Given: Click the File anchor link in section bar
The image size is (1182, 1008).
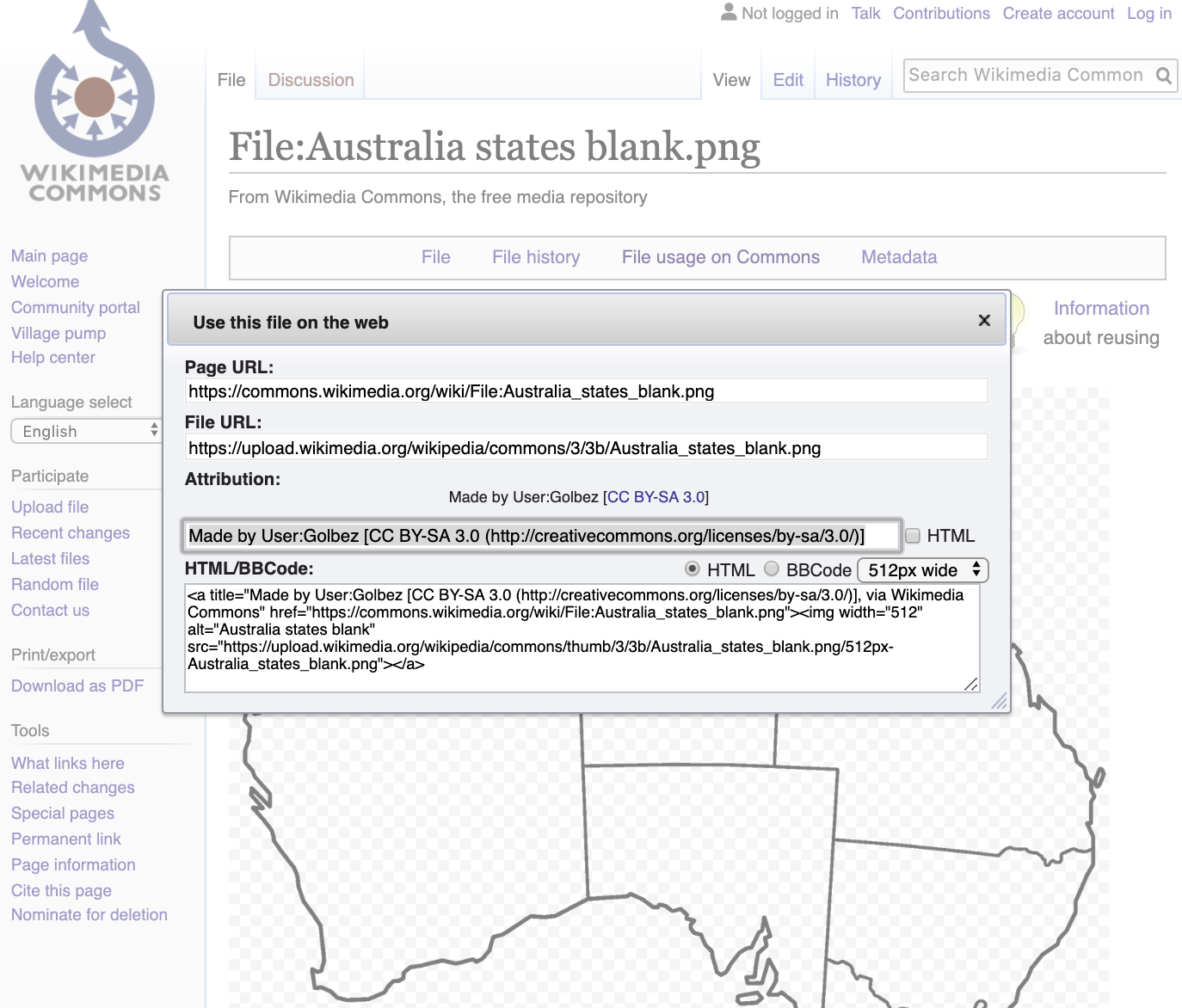Looking at the screenshot, I should pos(436,257).
